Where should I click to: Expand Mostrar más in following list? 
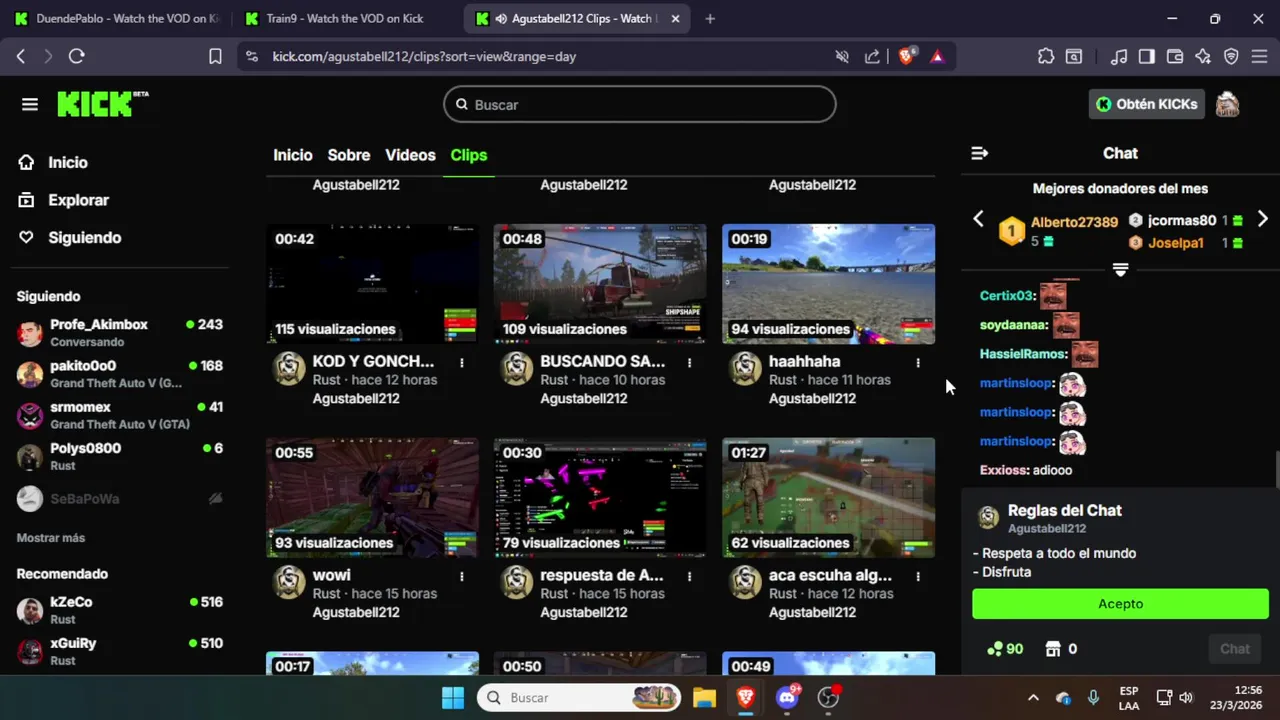click(x=51, y=538)
